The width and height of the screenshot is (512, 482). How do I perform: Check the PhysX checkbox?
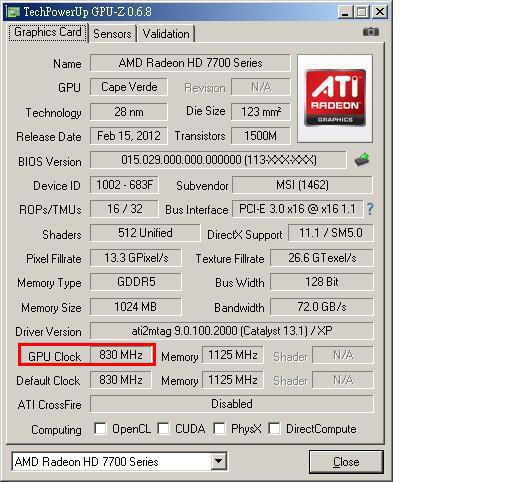click(219, 428)
